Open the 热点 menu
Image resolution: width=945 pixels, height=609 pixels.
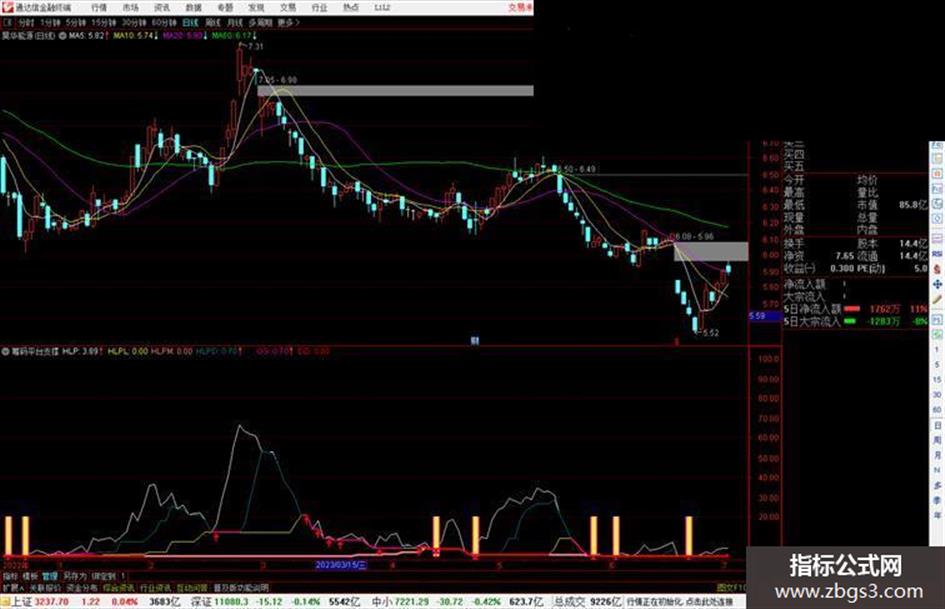[350, 8]
